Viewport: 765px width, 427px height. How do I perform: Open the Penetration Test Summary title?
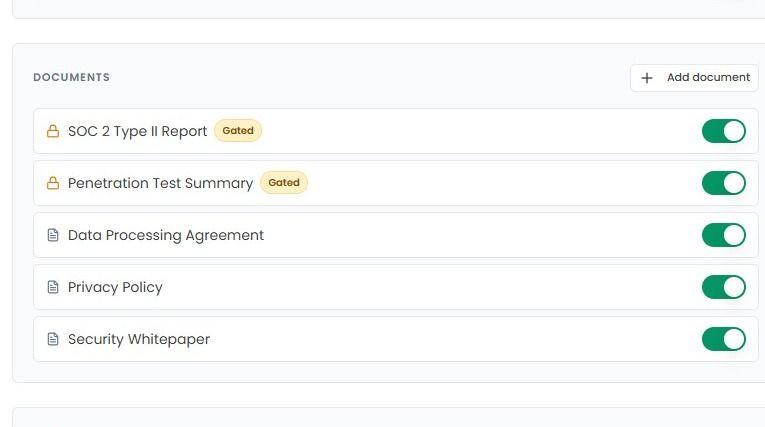pos(161,183)
